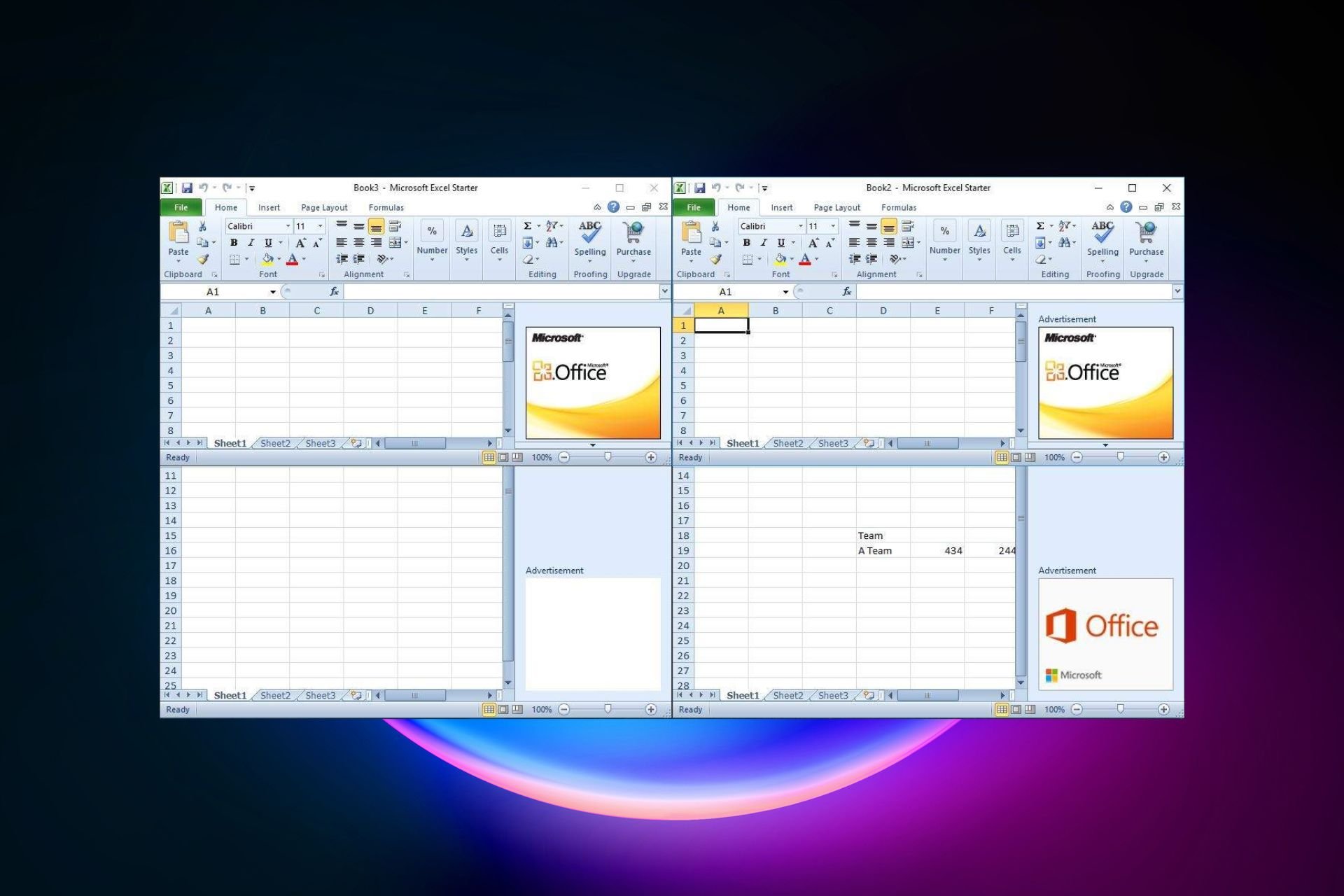Click the Borders icon in Book2
Image resolution: width=1344 pixels, height=896 pixels.
[748, 259]
